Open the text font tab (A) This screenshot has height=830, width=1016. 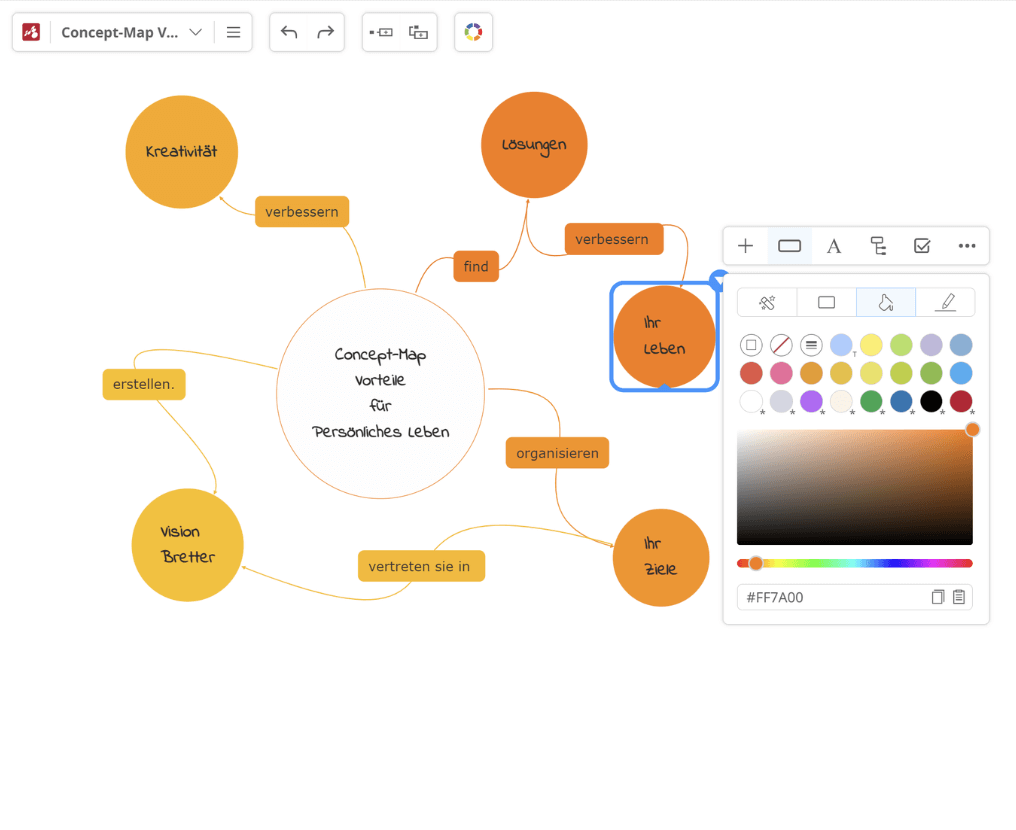click(833, 246)
